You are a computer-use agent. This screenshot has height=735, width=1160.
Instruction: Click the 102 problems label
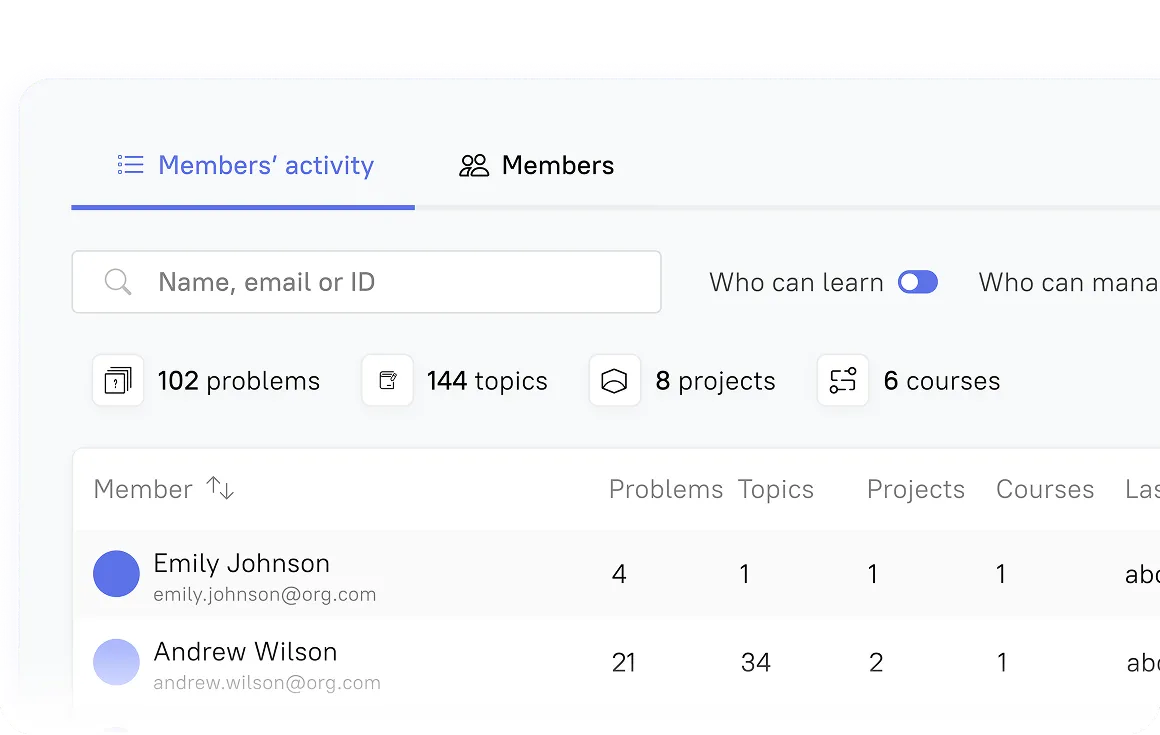pyautogui.click(x=239, y=381)
